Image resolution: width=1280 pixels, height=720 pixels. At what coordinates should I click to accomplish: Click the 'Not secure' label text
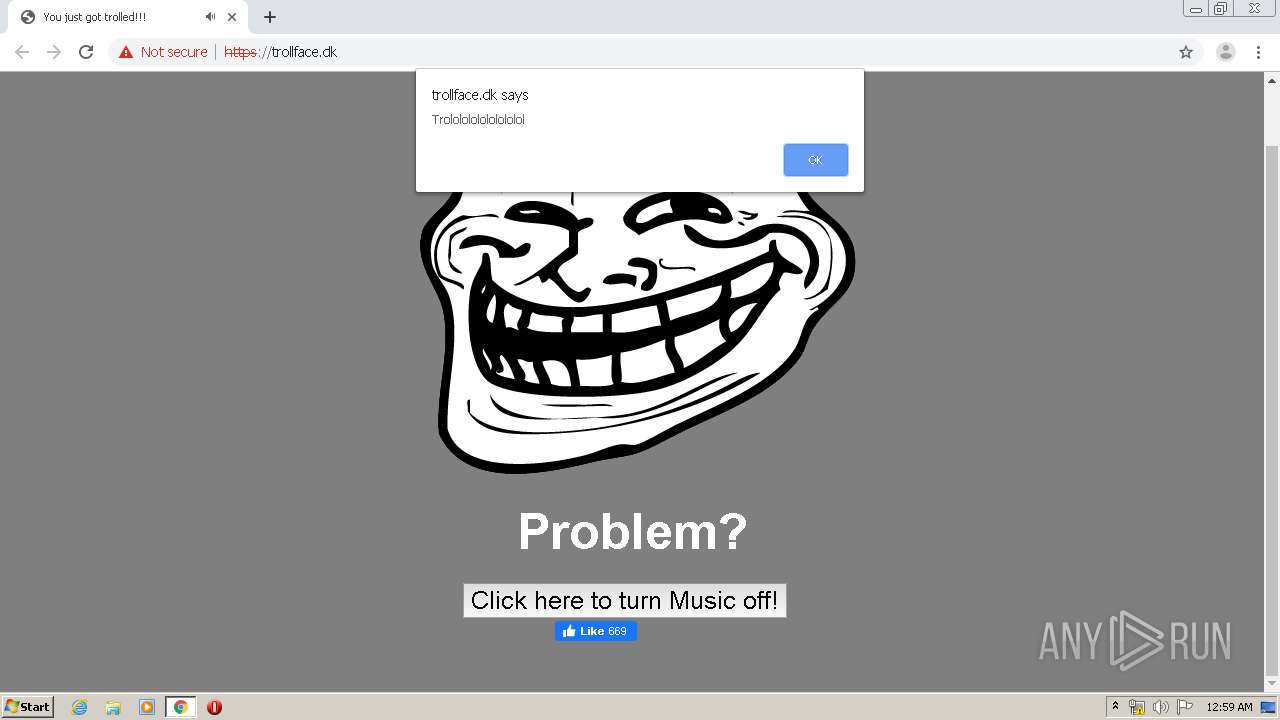pos(174,52)
